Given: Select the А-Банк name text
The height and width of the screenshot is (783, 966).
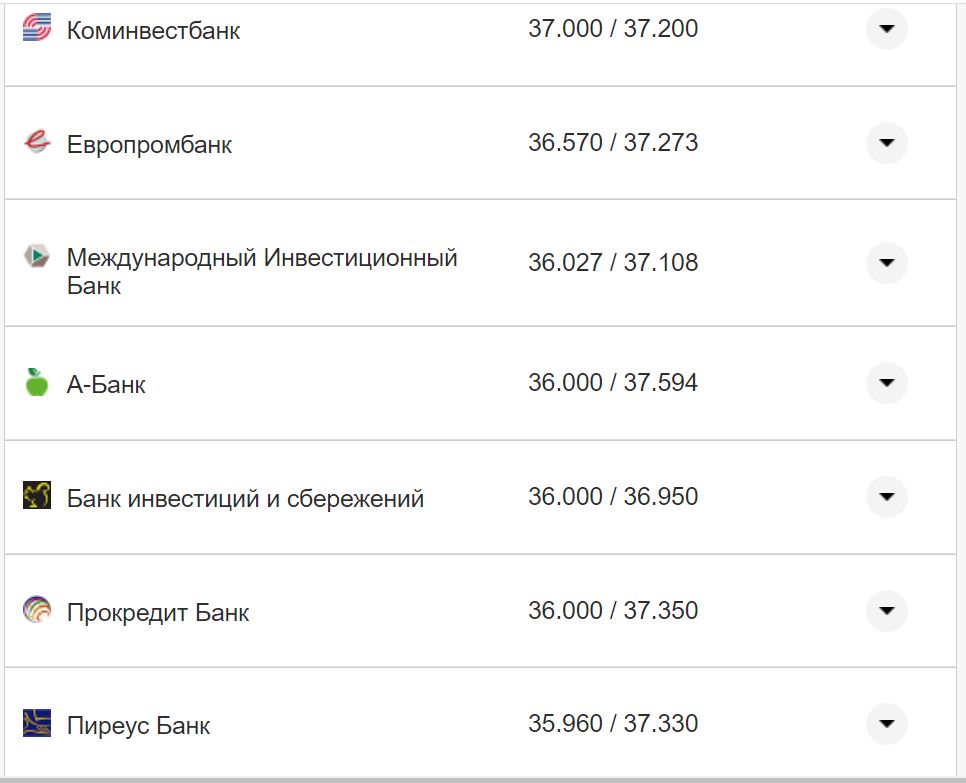Looking at the screenshot, I should click(105, 383).
